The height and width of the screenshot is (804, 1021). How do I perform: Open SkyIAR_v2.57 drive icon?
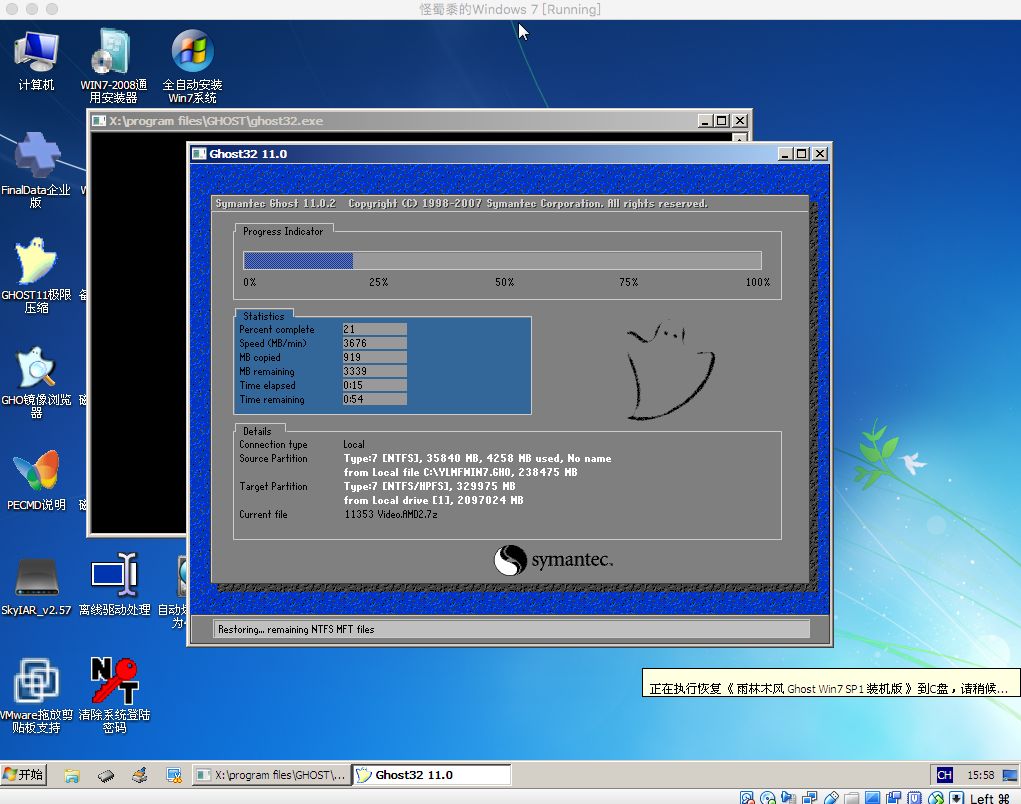click(36, 586)
